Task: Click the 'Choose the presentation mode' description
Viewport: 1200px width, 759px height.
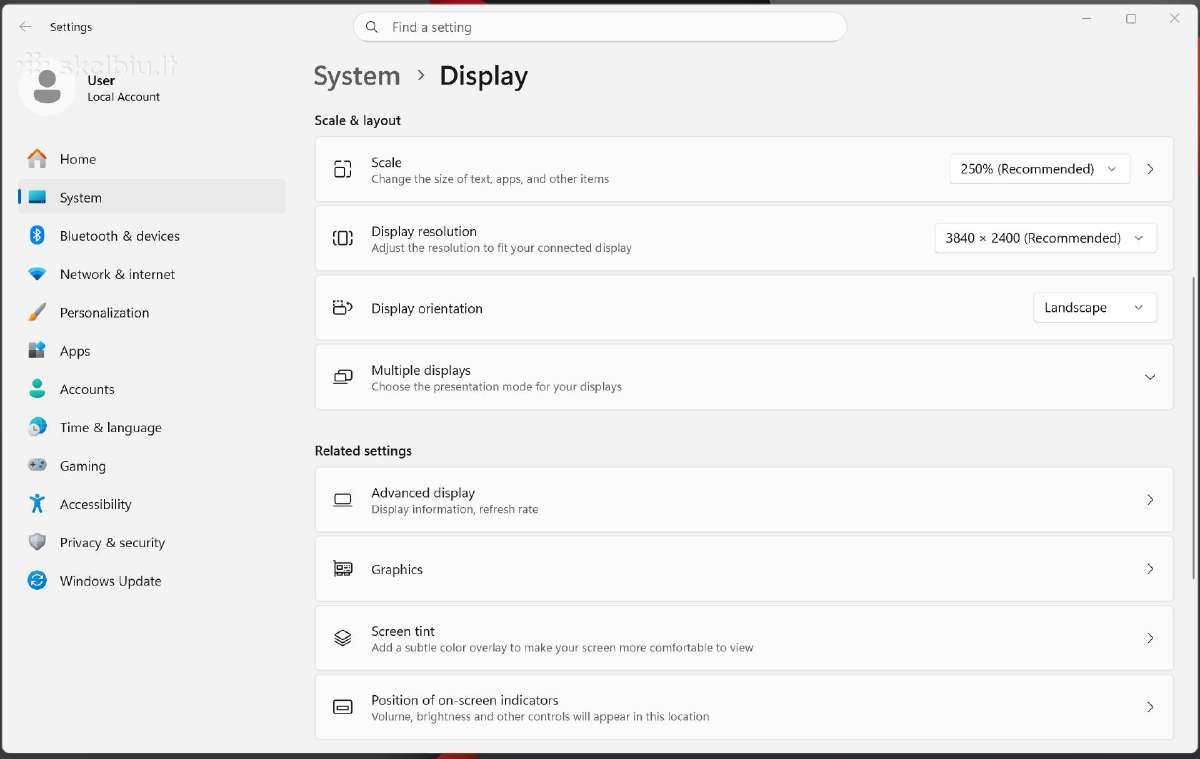Action: 496,386
